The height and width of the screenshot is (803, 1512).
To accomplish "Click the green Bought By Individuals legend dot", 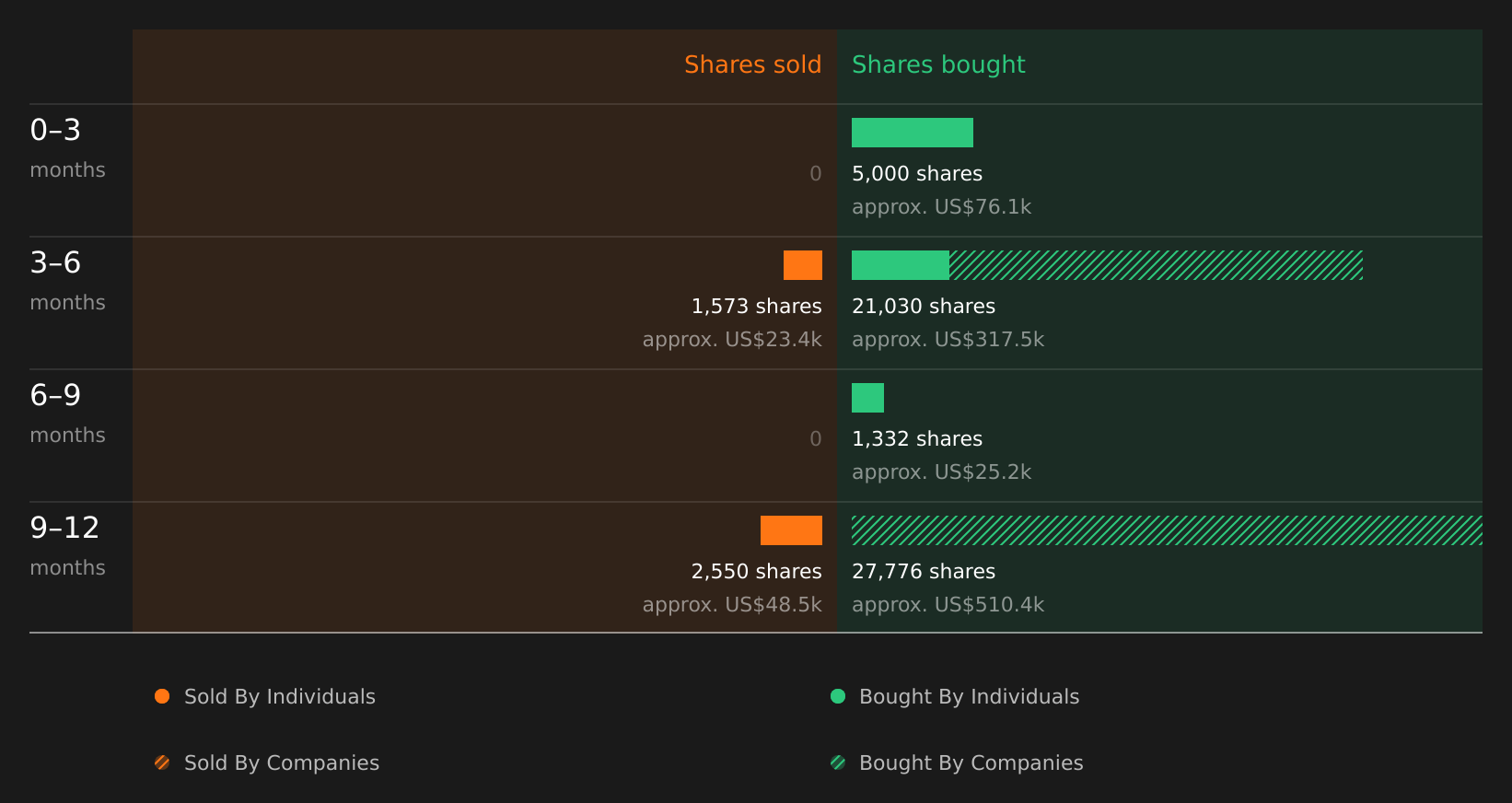I will pyautogui.click(x=838, y=696).
